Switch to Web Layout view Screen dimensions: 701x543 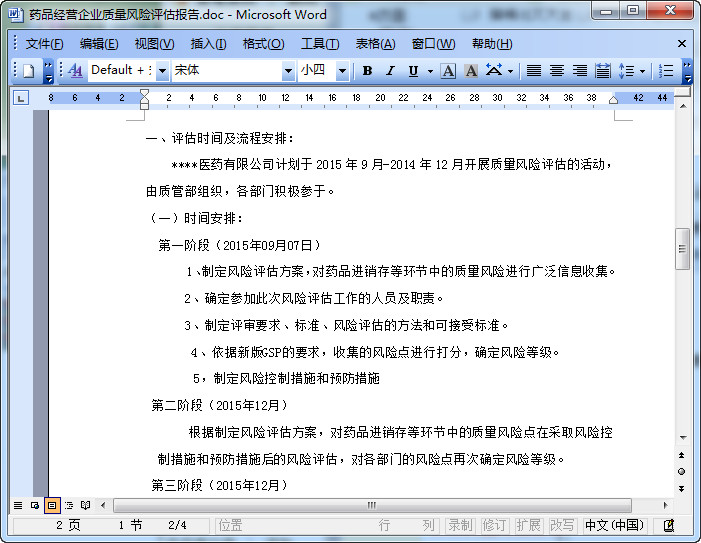coord(35,505)
